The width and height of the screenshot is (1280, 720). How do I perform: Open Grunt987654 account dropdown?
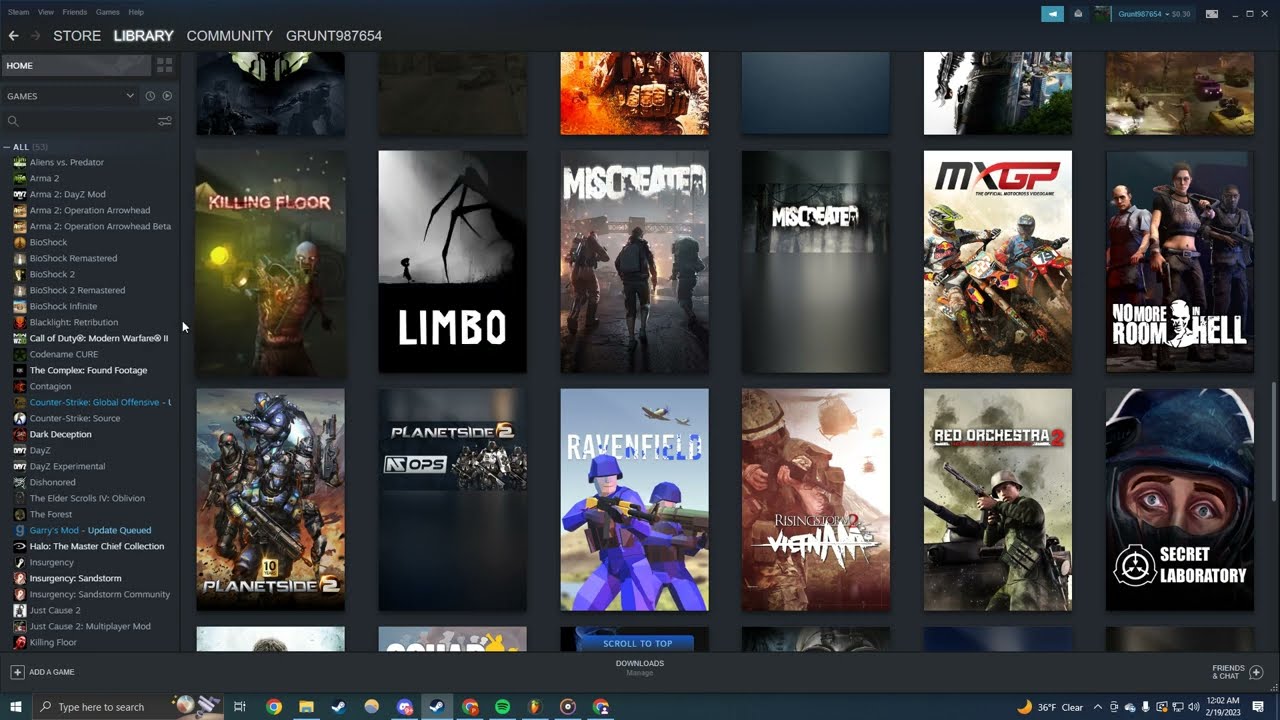click(x=1154, y=14)
